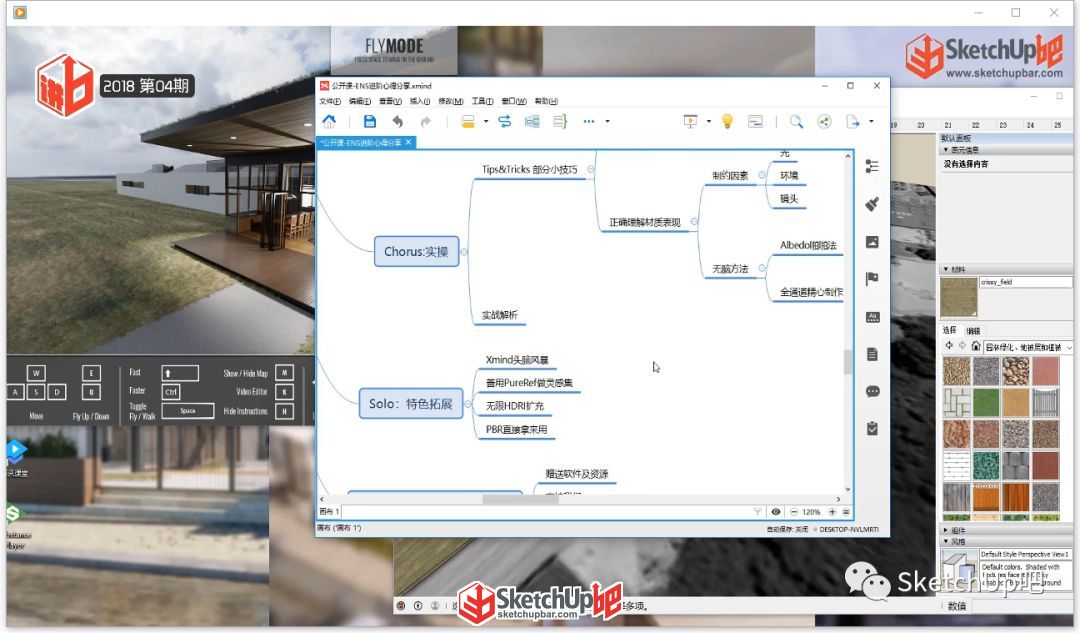Select the Chorus:实操 topic node

[416, 251]
